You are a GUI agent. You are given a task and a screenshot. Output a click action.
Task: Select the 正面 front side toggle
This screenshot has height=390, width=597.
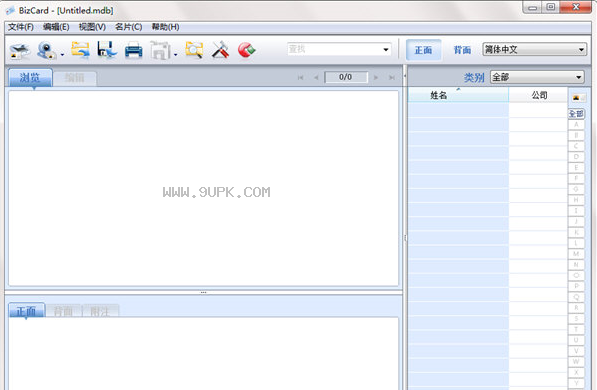tap(423, 50)
